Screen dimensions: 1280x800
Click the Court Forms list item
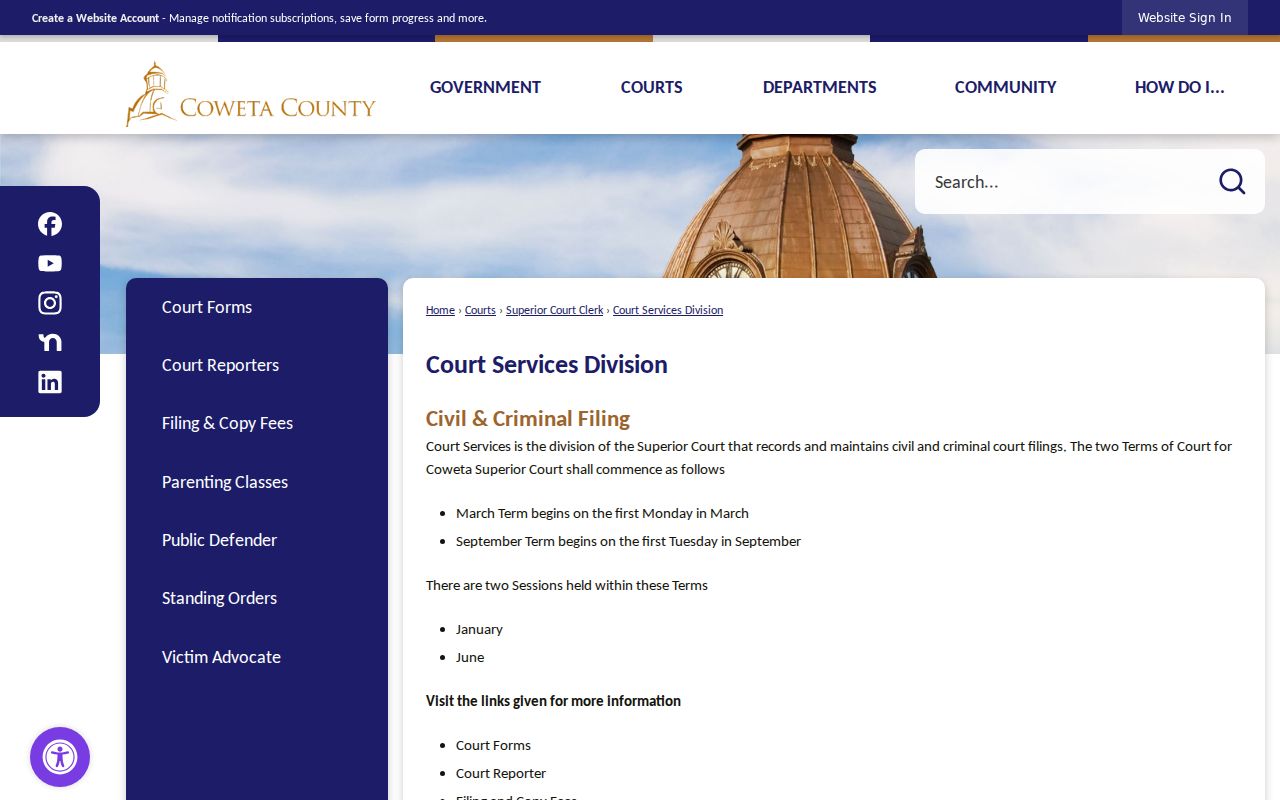(x=493, y=745)
